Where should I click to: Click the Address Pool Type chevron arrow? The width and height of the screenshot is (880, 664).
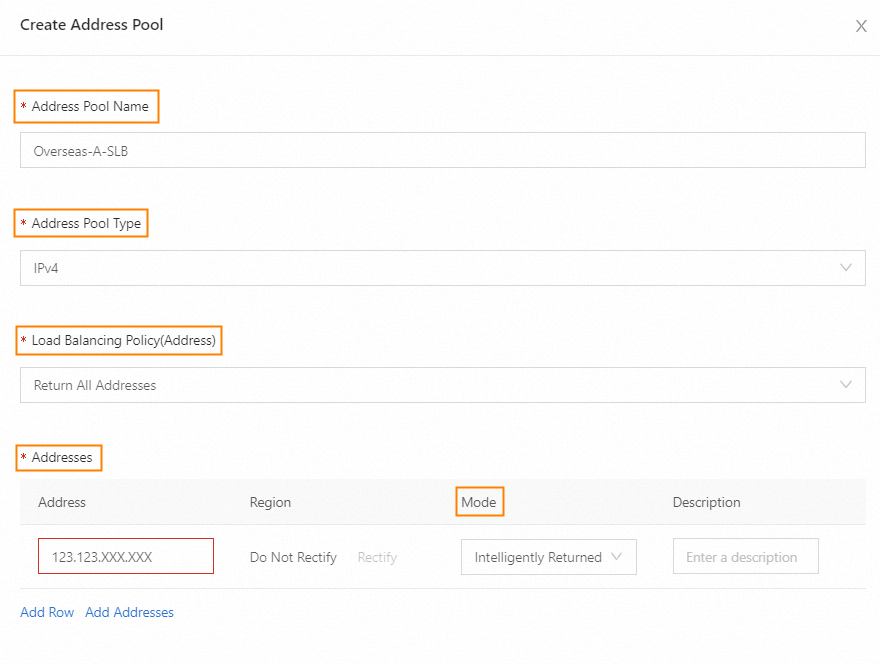846,268
